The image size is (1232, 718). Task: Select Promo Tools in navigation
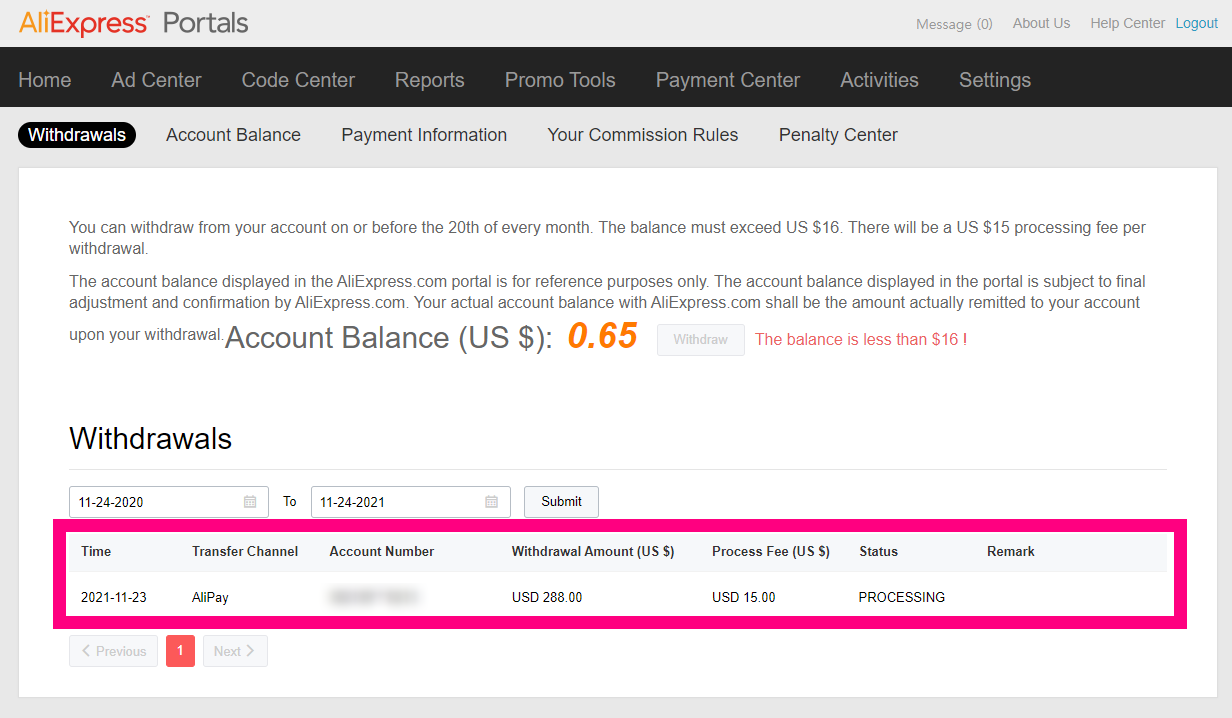tap(560, 80)
